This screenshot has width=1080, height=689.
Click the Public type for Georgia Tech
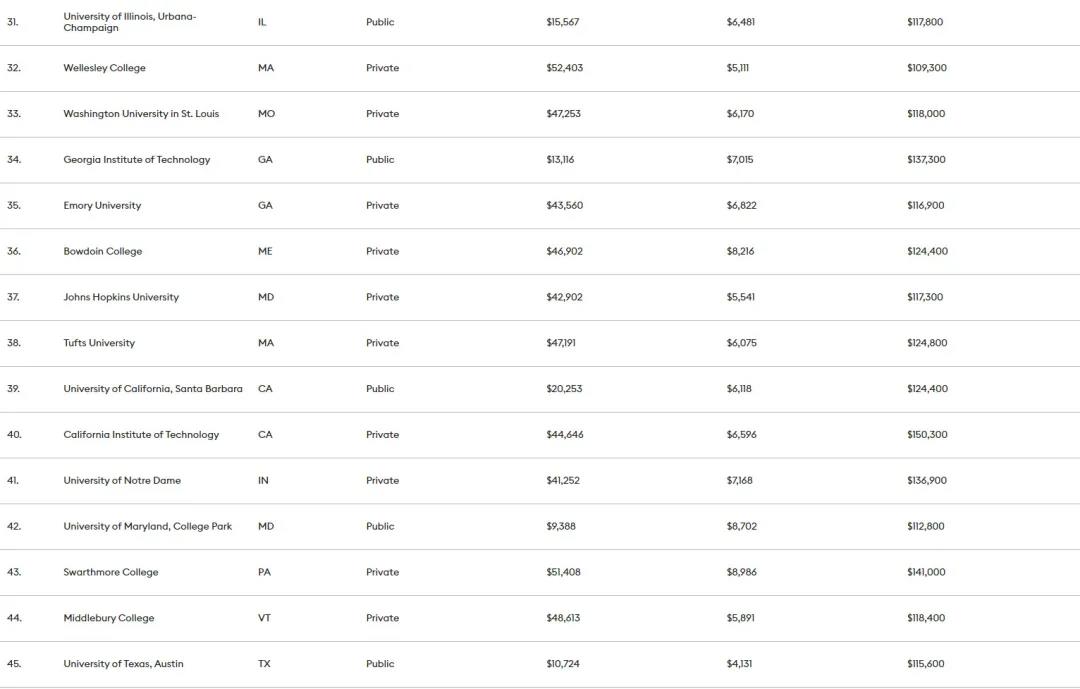(380, 160)
